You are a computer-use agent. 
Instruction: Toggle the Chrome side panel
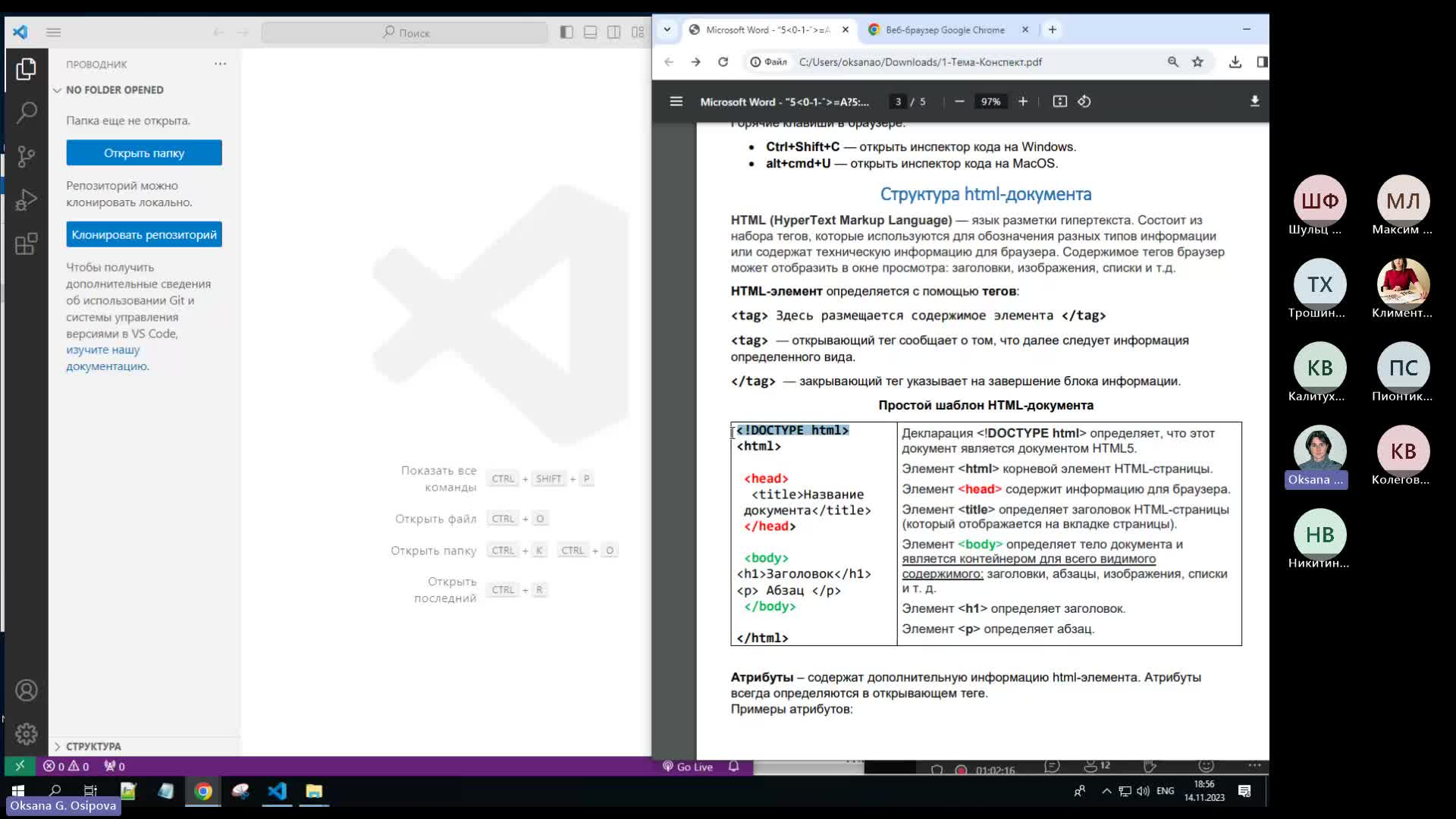(1262, 62)
